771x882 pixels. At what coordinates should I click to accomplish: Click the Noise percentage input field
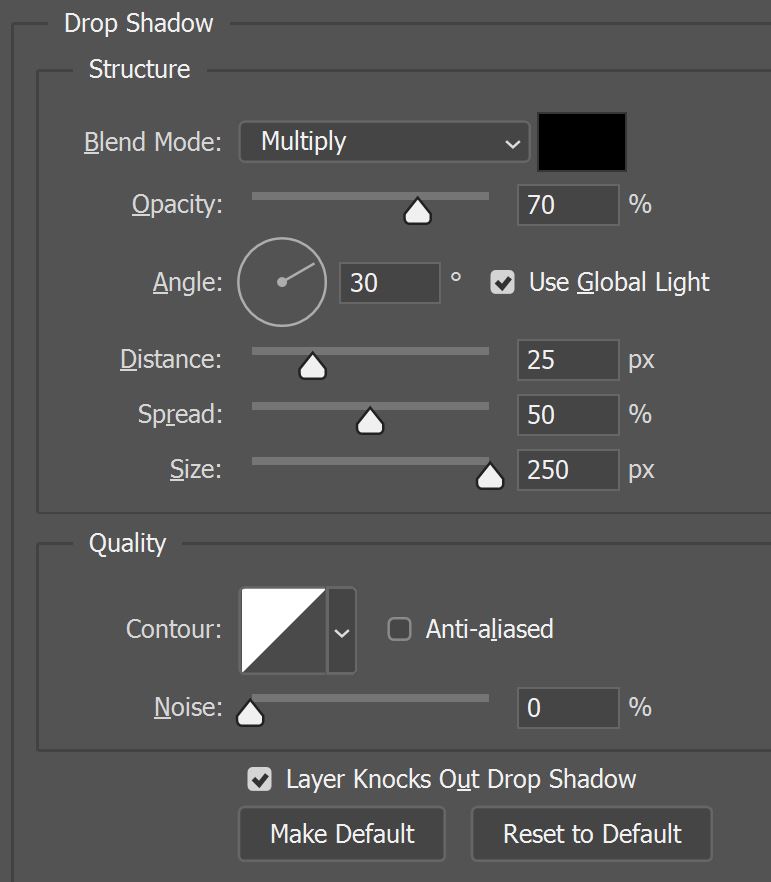[x=568, y=708]
